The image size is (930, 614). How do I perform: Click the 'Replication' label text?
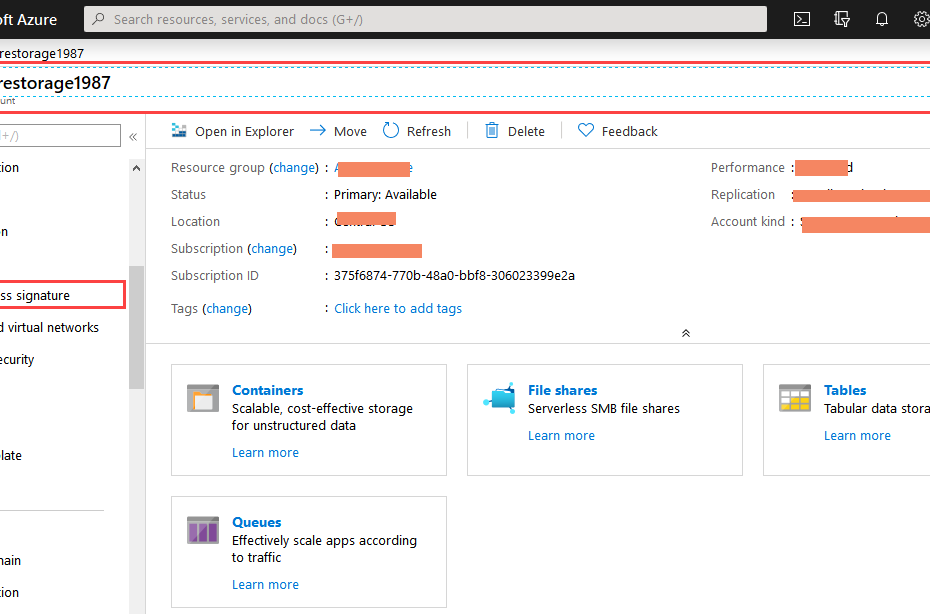tap(743, 195)
